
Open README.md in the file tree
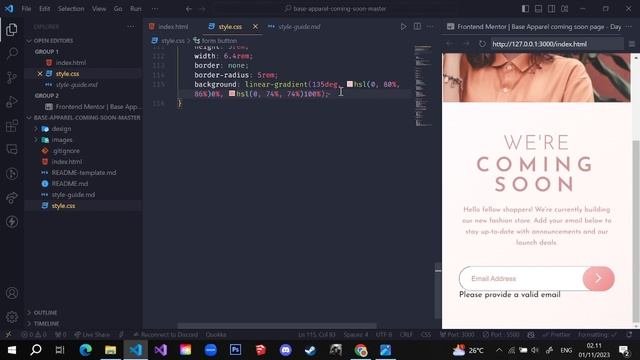pos(70,184)
